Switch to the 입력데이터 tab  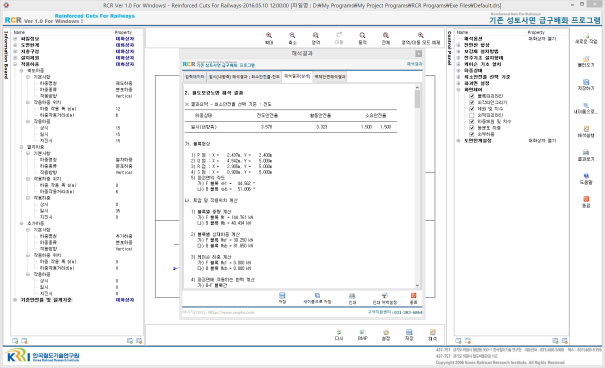194,77
